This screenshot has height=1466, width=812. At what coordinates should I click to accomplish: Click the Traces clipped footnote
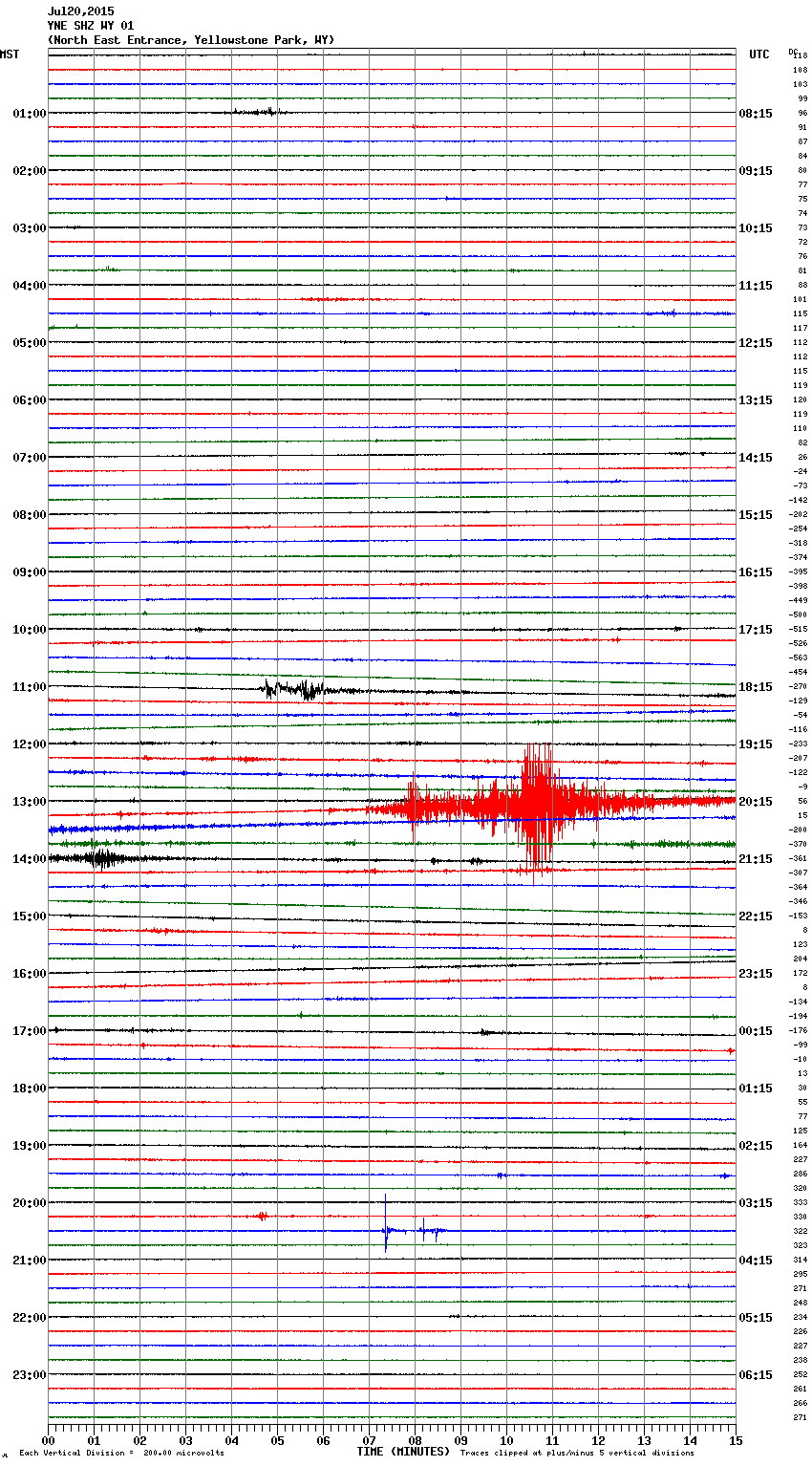577,1454
